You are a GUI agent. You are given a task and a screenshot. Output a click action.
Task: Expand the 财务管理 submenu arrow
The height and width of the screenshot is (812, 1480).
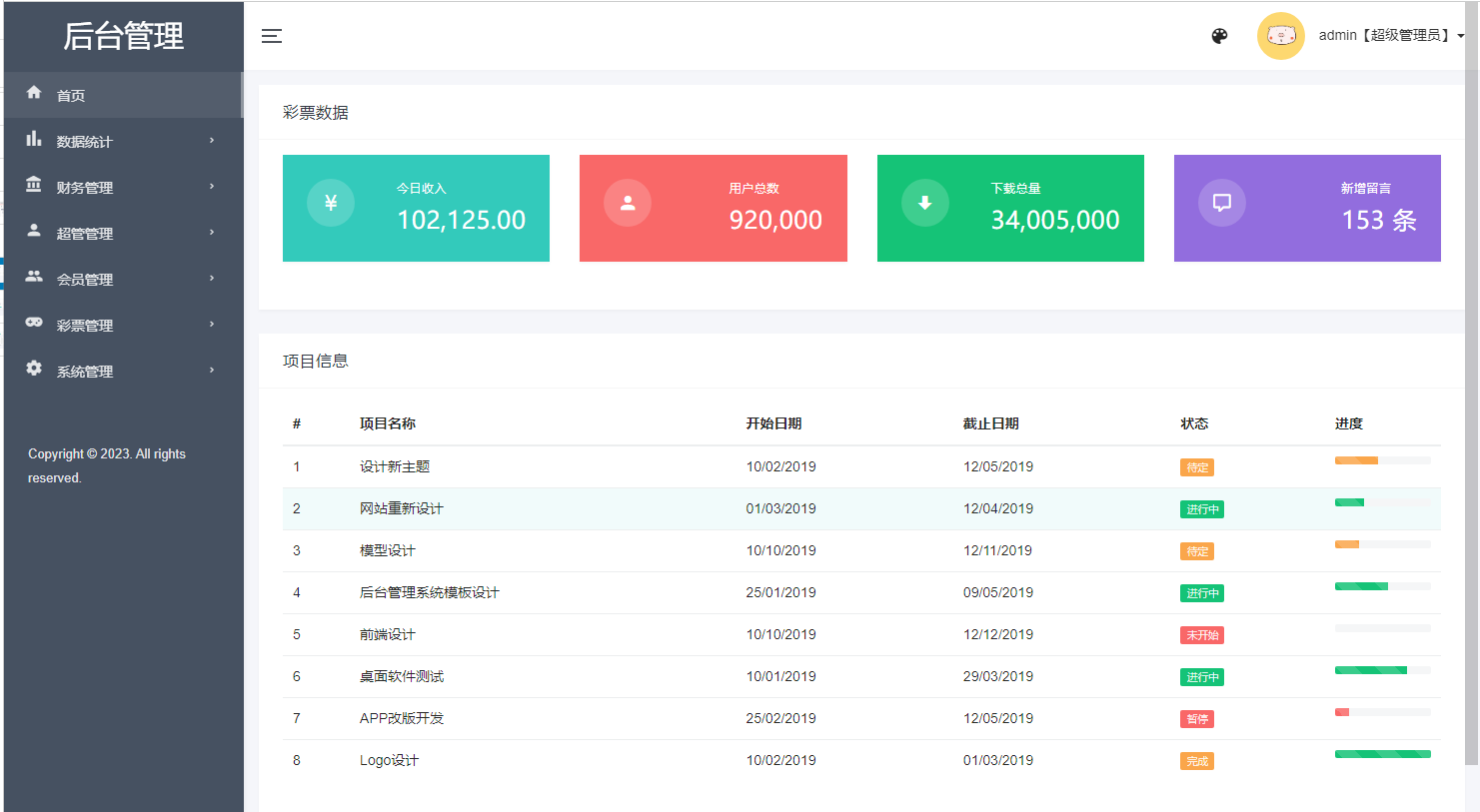pyautogui.click(x=212, y=187)
